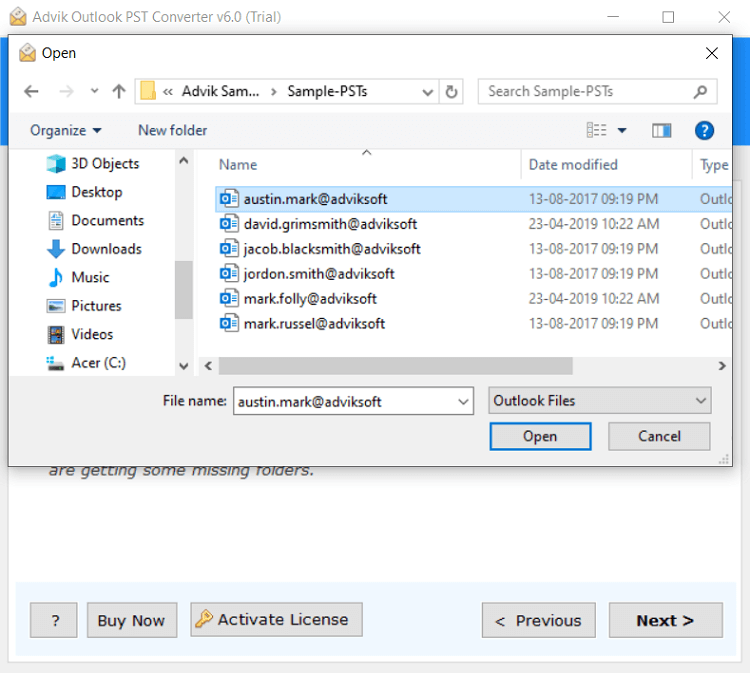The width and height of the screenshot is (750, 673).
Task: Open the view options dropdown arrow
Action: [x=622, y=130]
